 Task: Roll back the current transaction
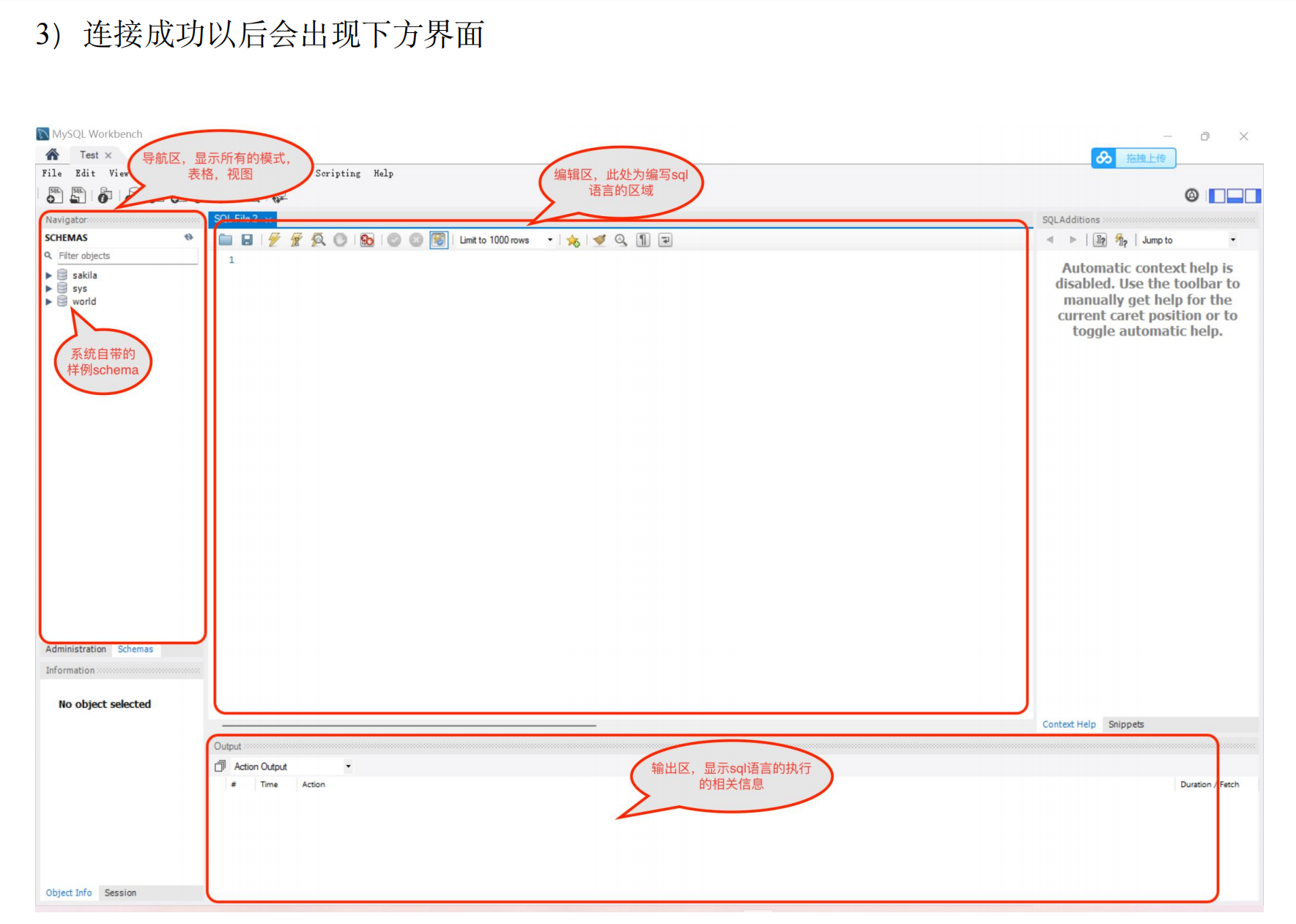(x=416, y=240)
